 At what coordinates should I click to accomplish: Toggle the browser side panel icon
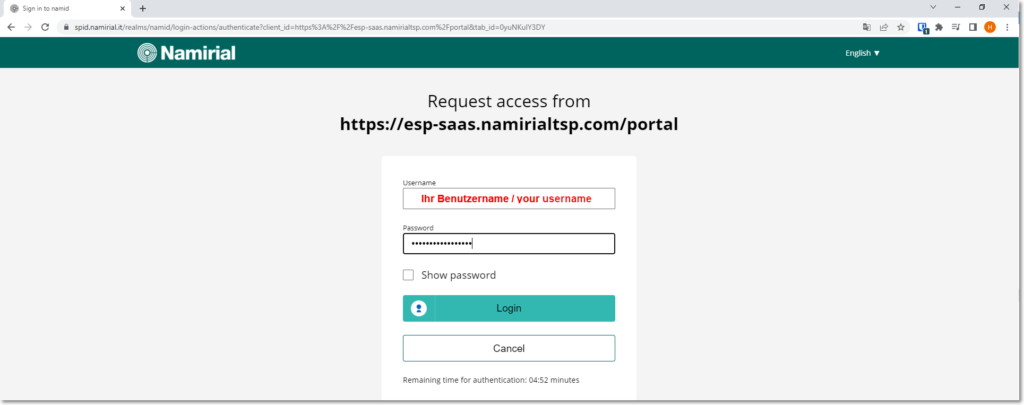(x=972, y=27)
